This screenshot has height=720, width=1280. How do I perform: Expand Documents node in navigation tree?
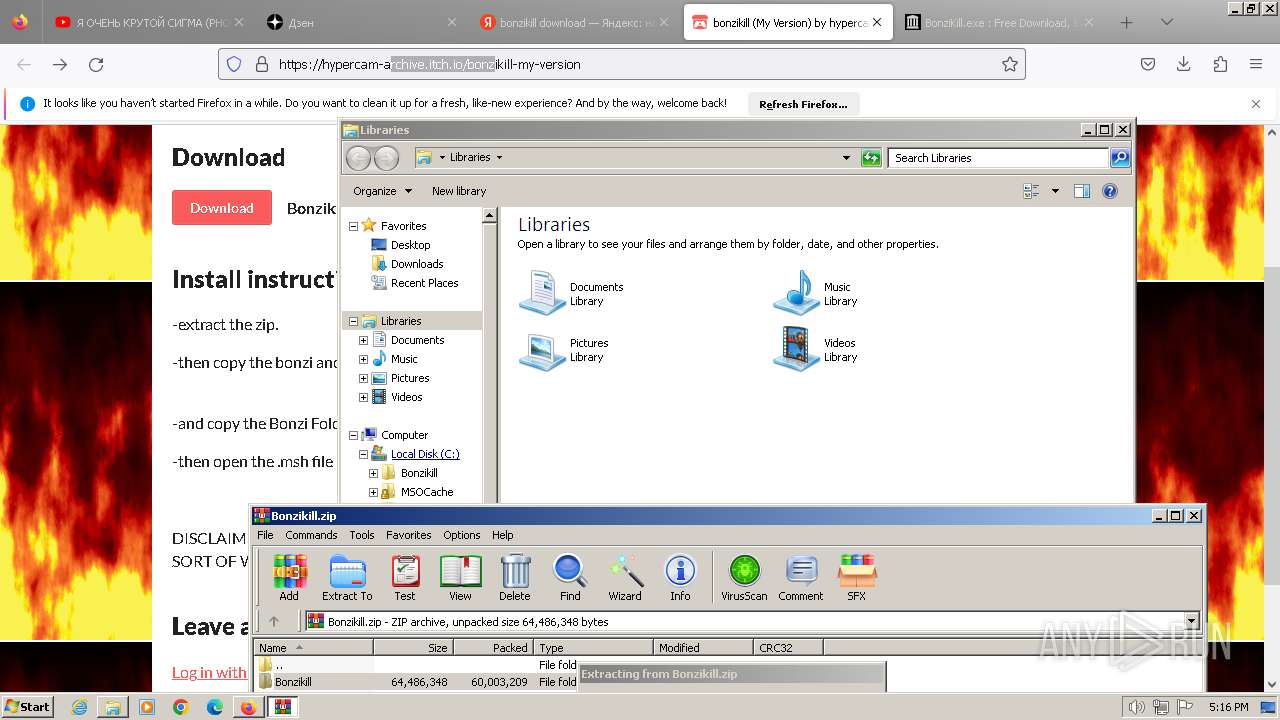[364, 340]
